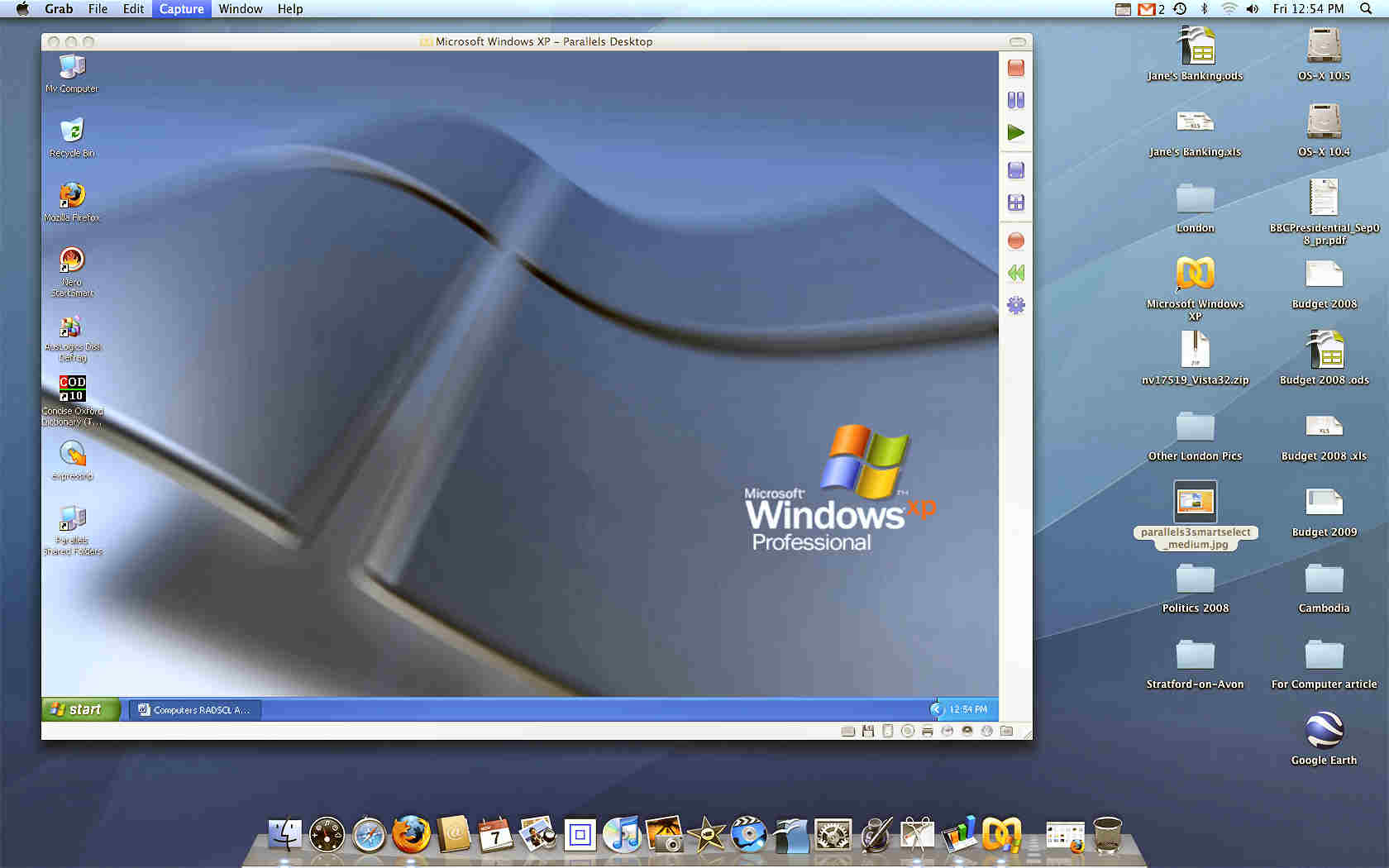The height and width of the screenshot is (868, 1389).
Task: Open the Trash in the Dock
Action: click(1108, 835)
